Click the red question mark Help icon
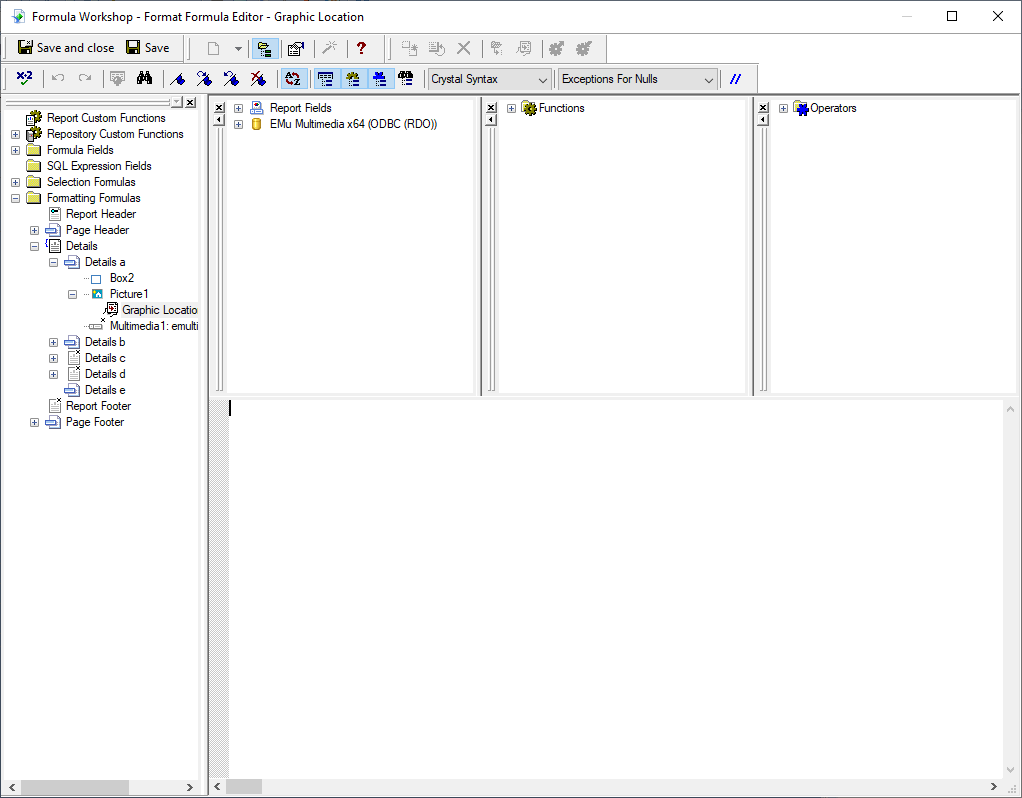Image resolution: width=1022 pixels, height=798 pixels. pyautogui.click(x=361, y=48)
